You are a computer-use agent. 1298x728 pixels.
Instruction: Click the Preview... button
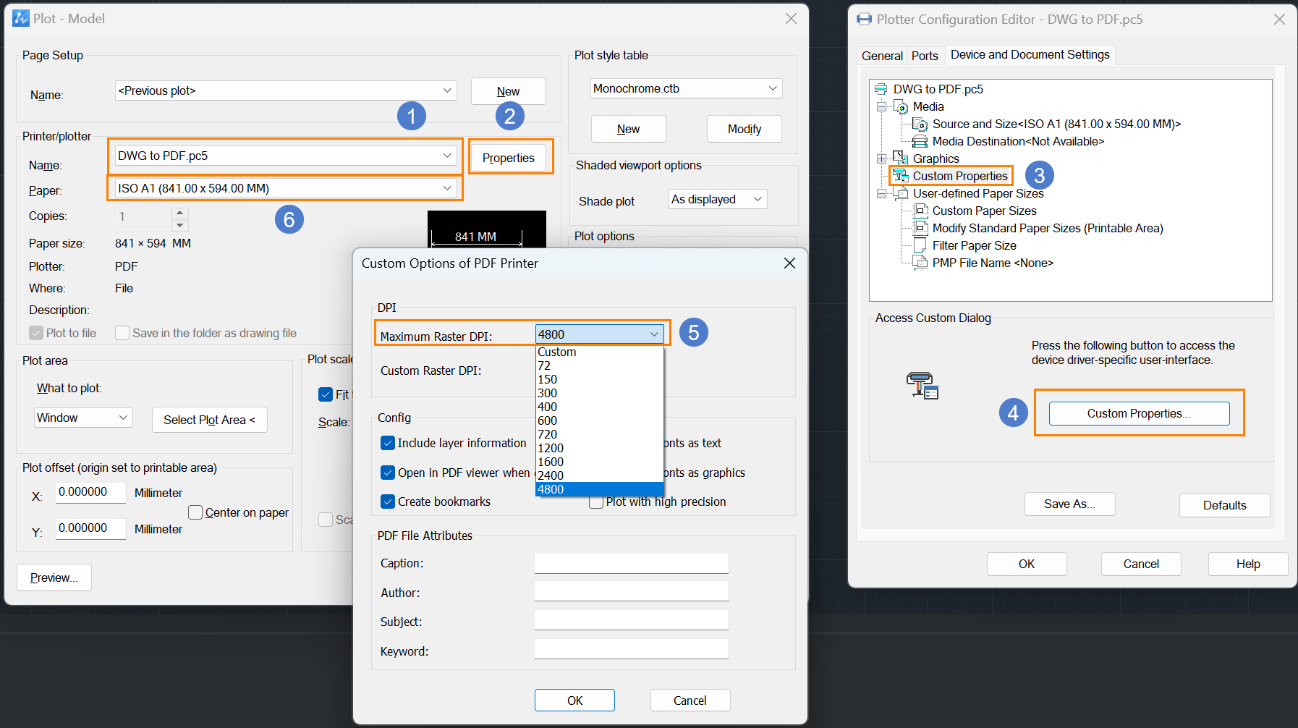click(x=54, y=578)
